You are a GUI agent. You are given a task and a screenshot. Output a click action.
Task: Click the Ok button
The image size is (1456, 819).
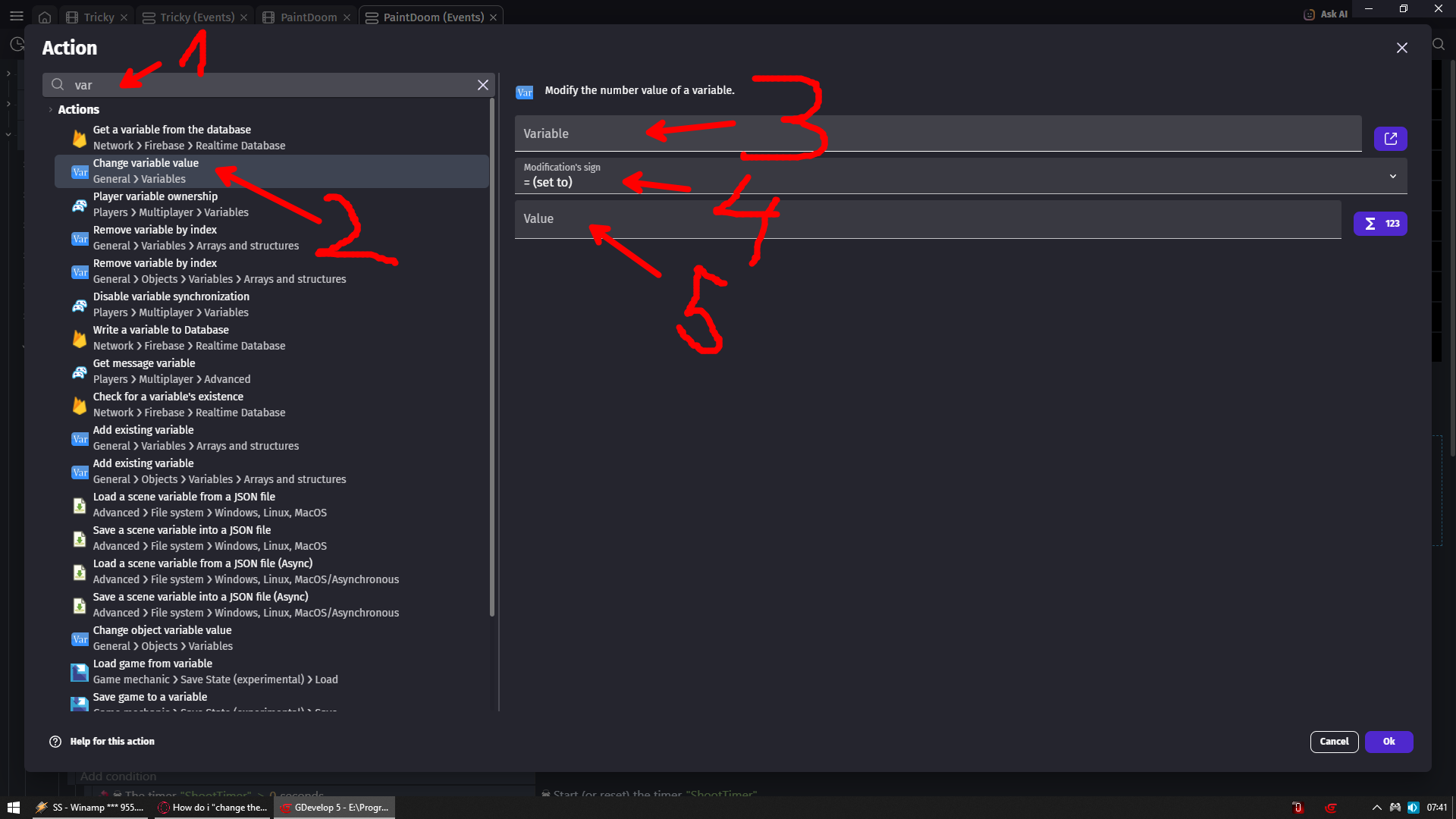coord(1388,742)
